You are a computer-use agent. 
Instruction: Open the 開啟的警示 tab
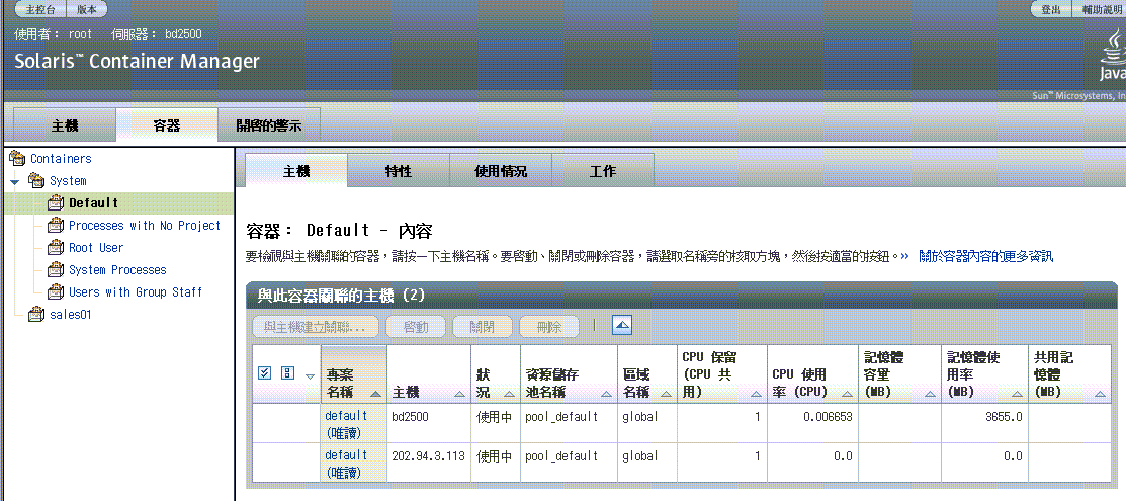tap(269, 126)
